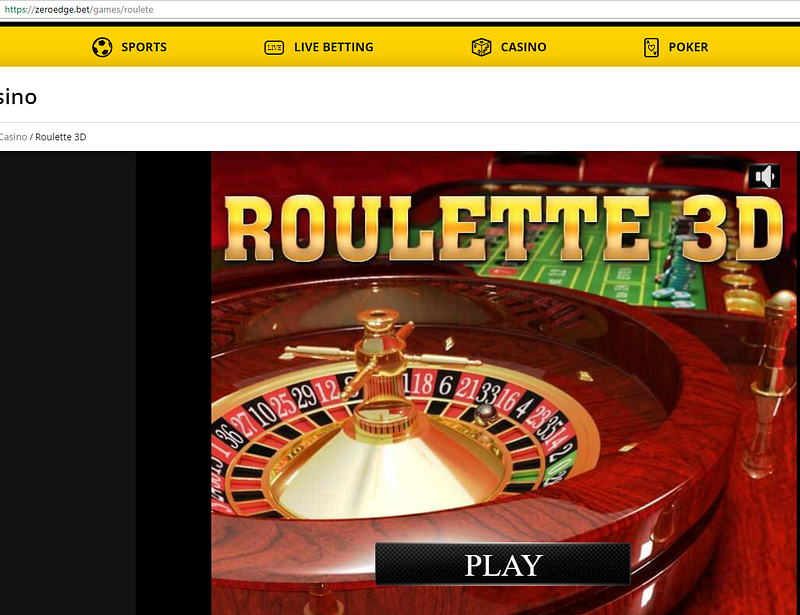Viewport: 800px width, 615px height.
Task: Click the ROULETTE 3D golden title
Action: (504, 229)
